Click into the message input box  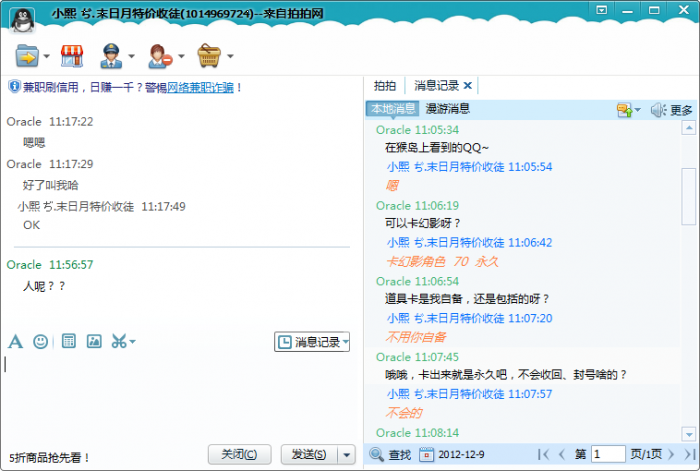pyautogui.click(x=181, y=397)
